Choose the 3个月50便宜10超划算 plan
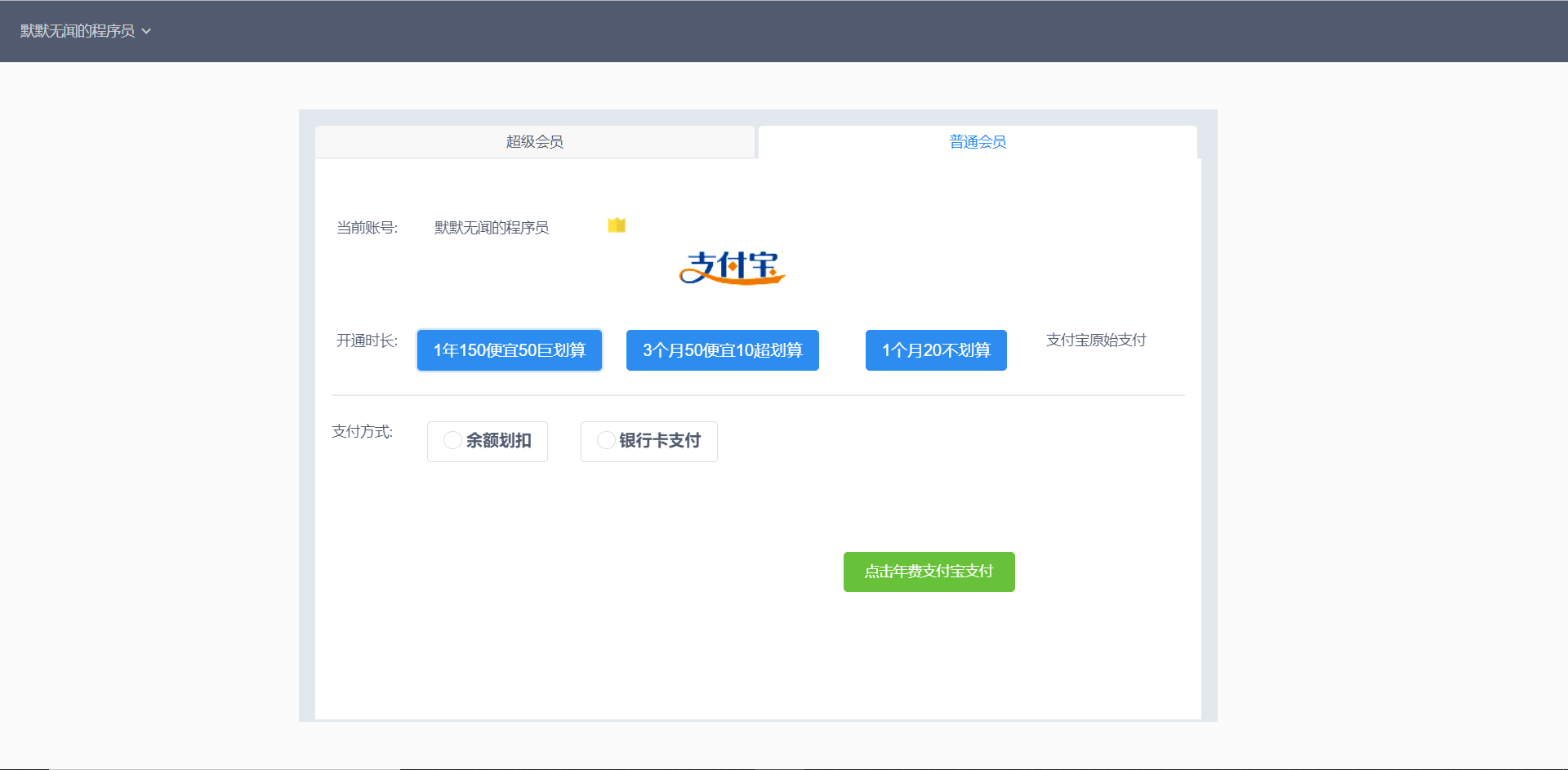1568x770 pixels. pyautogui.click(x=723, y=350)
